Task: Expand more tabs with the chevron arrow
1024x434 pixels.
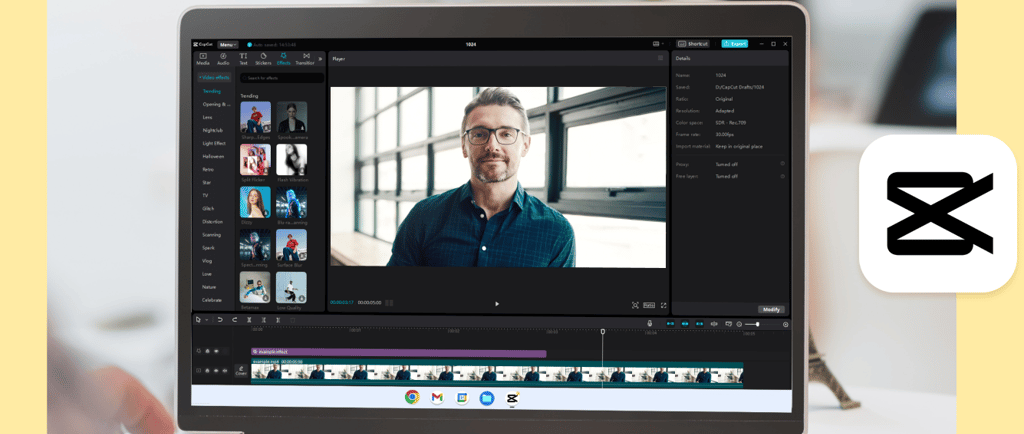Action: tap(322, 59)
